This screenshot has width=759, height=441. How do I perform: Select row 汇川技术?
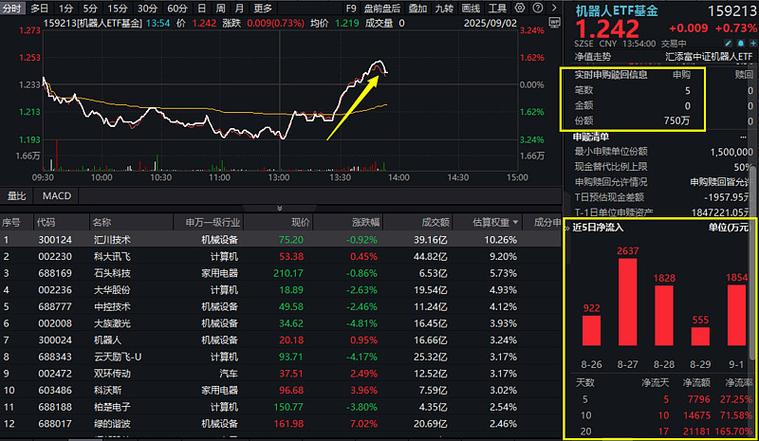[x=281, y=240]
